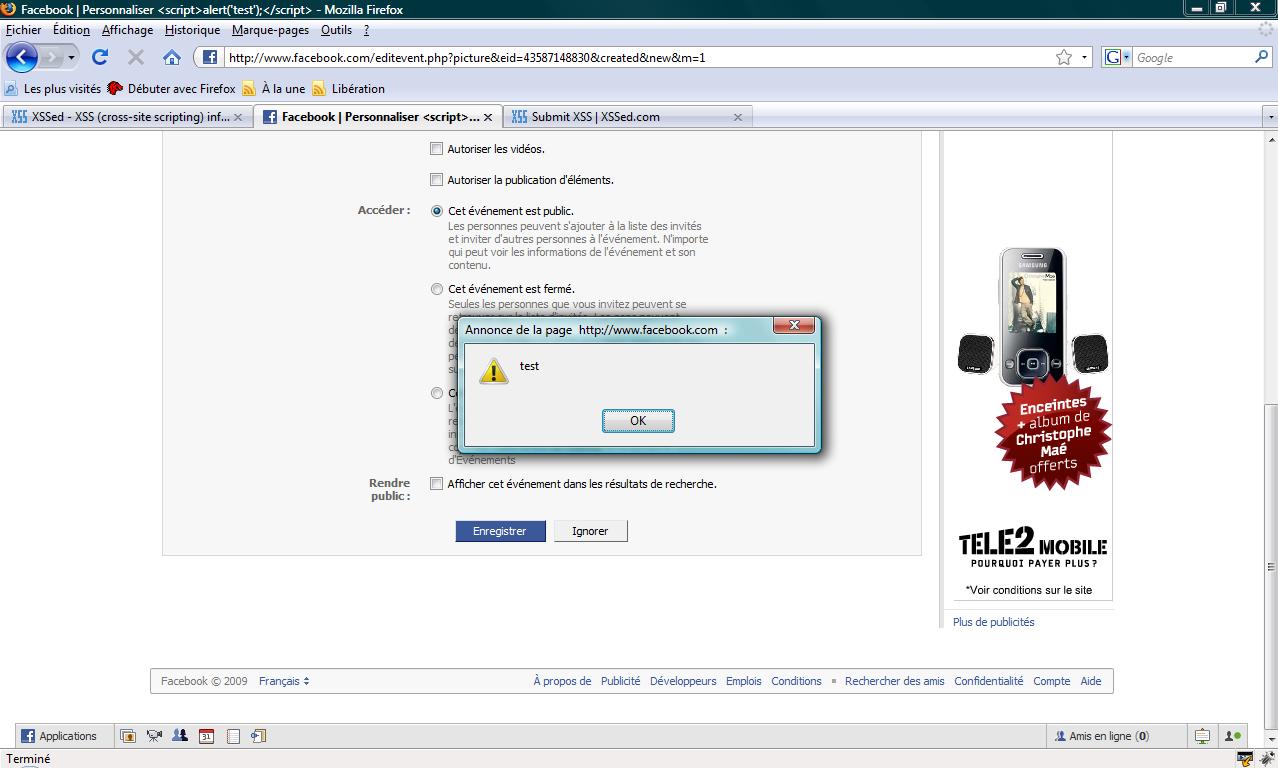Click the 'Plus de publicités' link
This screenshot has height=768, width=1278.
pyautogui.click(x=993, y=622)
